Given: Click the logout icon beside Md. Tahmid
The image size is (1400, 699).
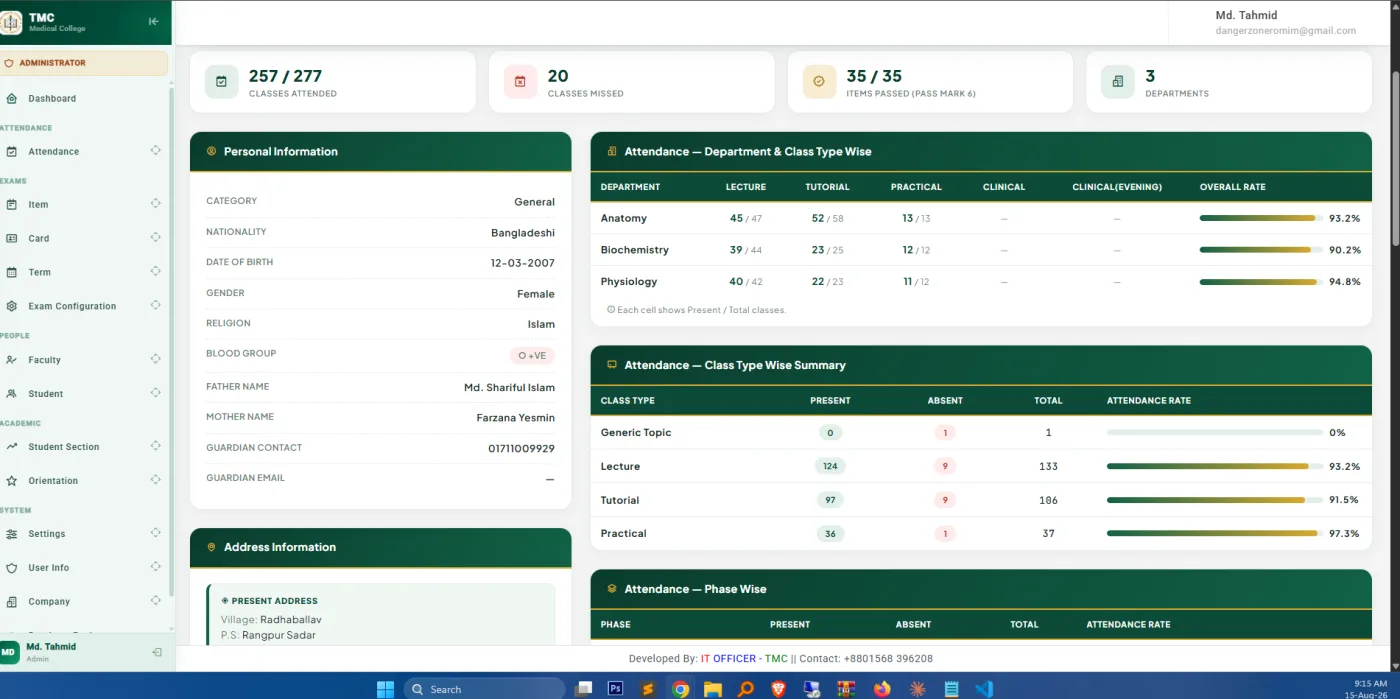Looking at the screenshot, I should point(156,652).
